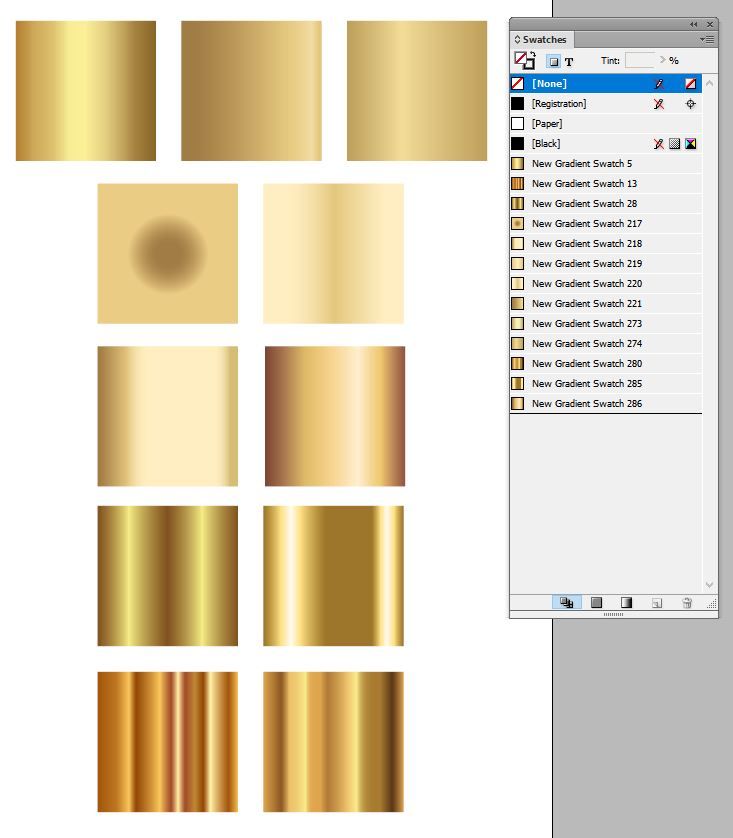Select New Gradient Swatch 217

click(606, 223)
